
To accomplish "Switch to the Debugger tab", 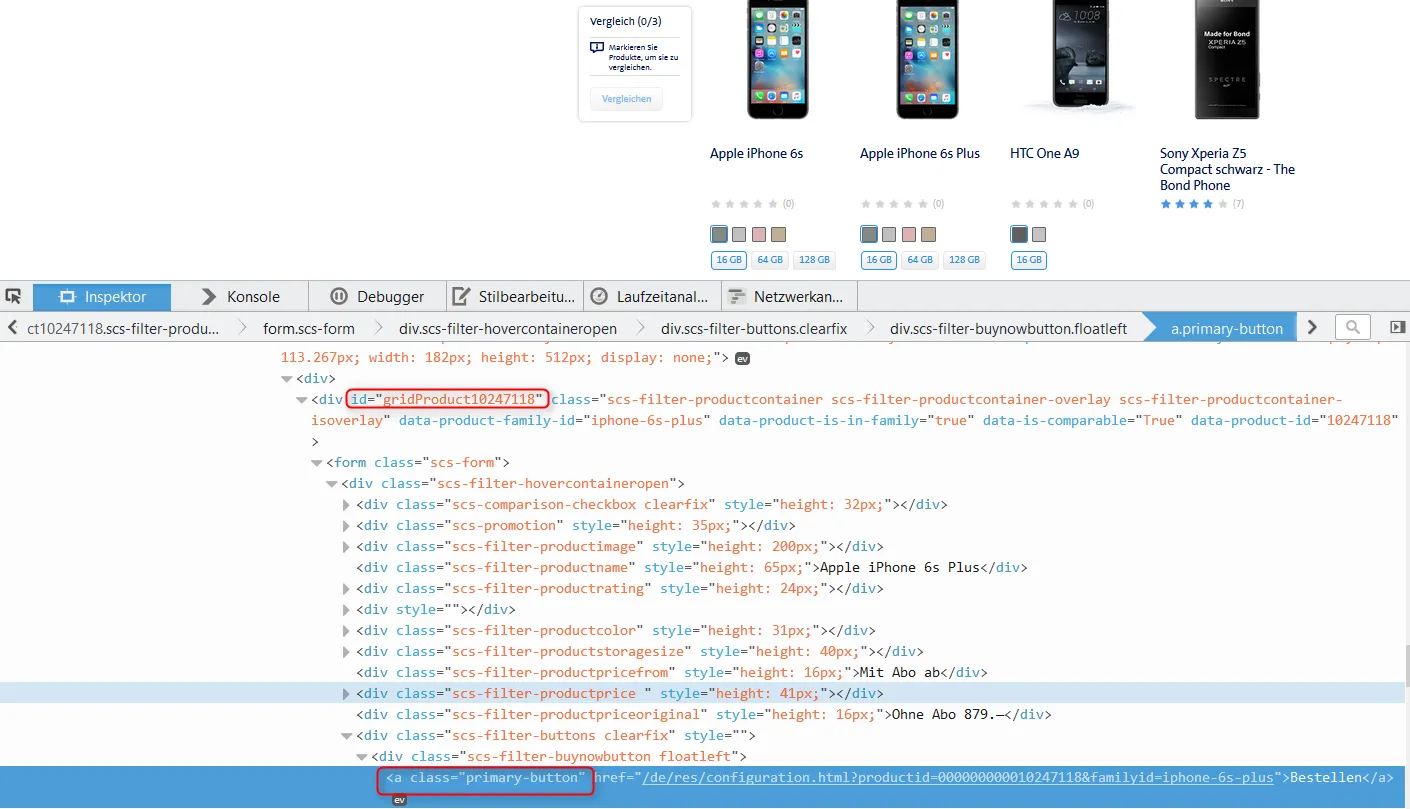I will (x=377, y=297).
